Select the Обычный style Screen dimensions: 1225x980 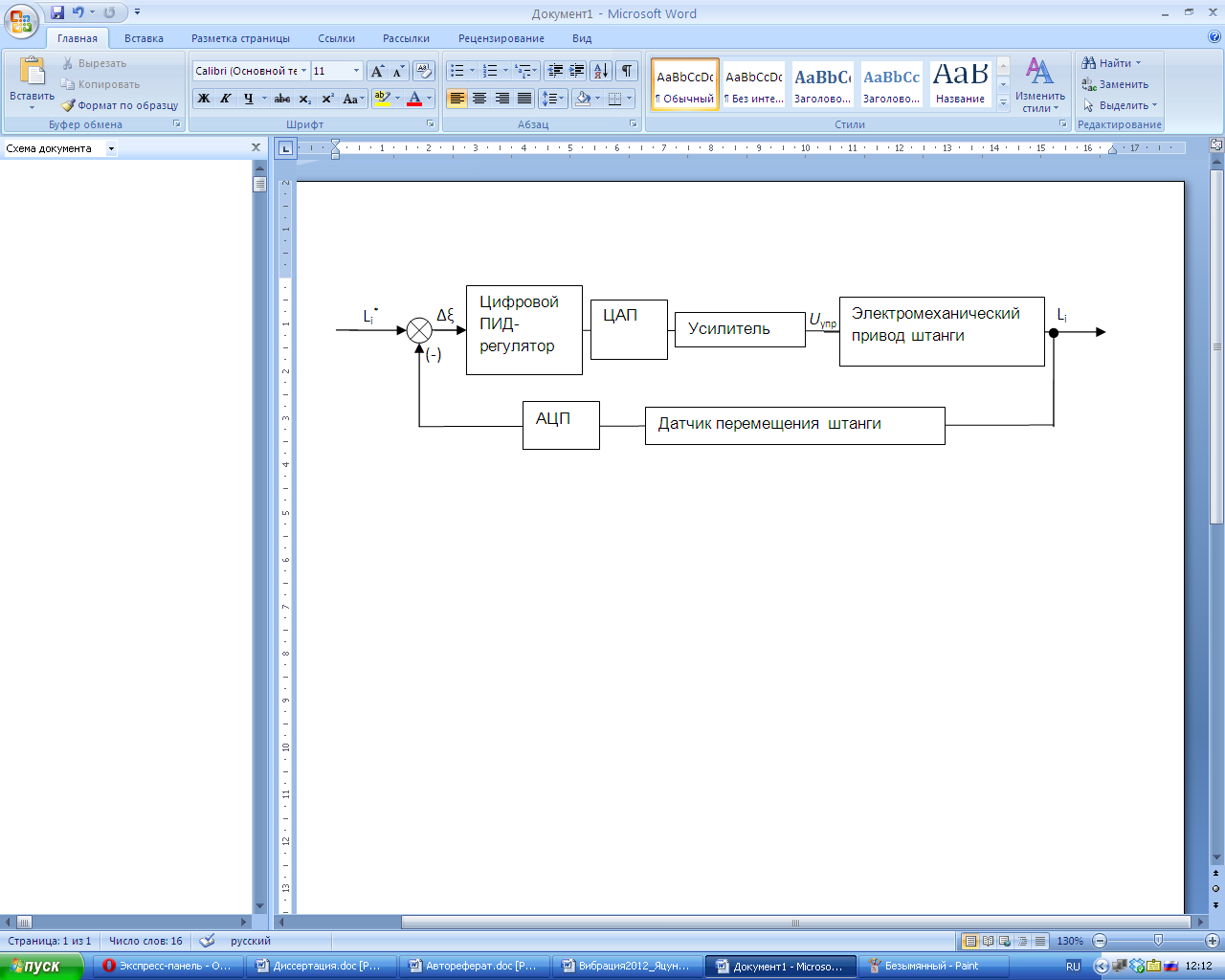click(685, 84)
